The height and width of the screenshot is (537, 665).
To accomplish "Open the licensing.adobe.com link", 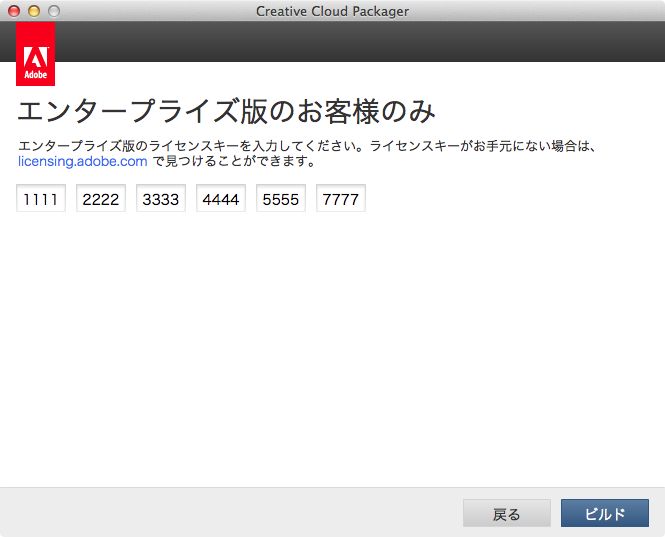I will tap(83, 161).
